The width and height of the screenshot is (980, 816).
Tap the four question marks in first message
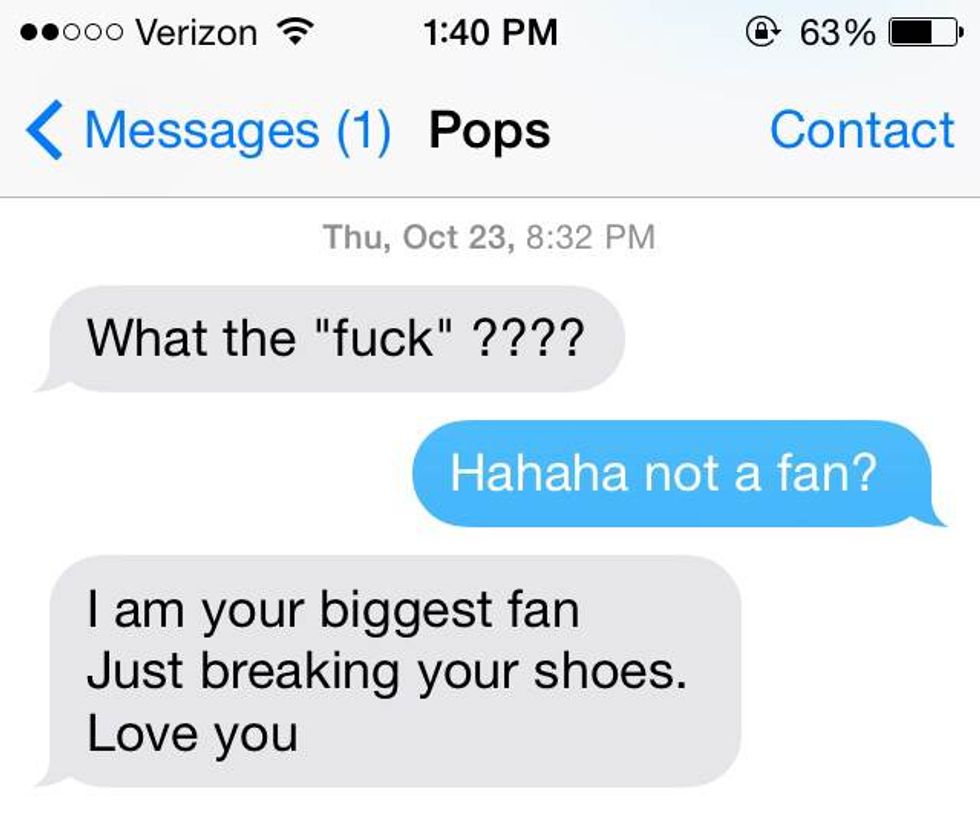[x=524, y=339]
